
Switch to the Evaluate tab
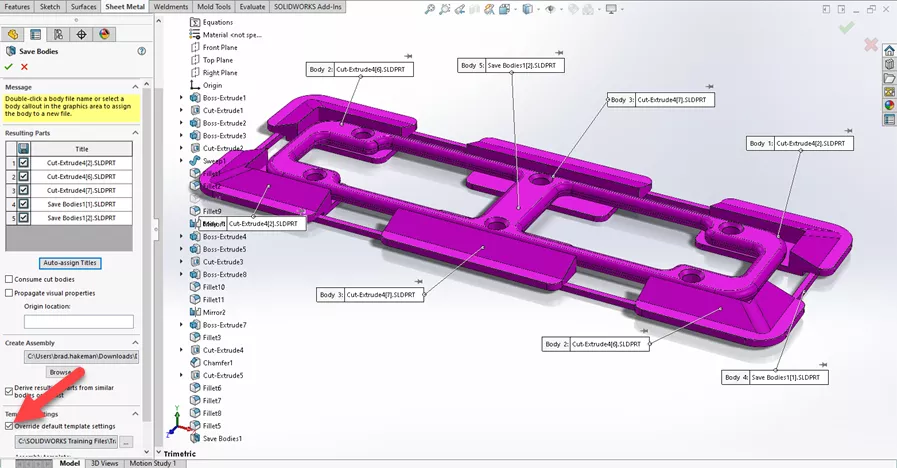click(x=252, y=7)
